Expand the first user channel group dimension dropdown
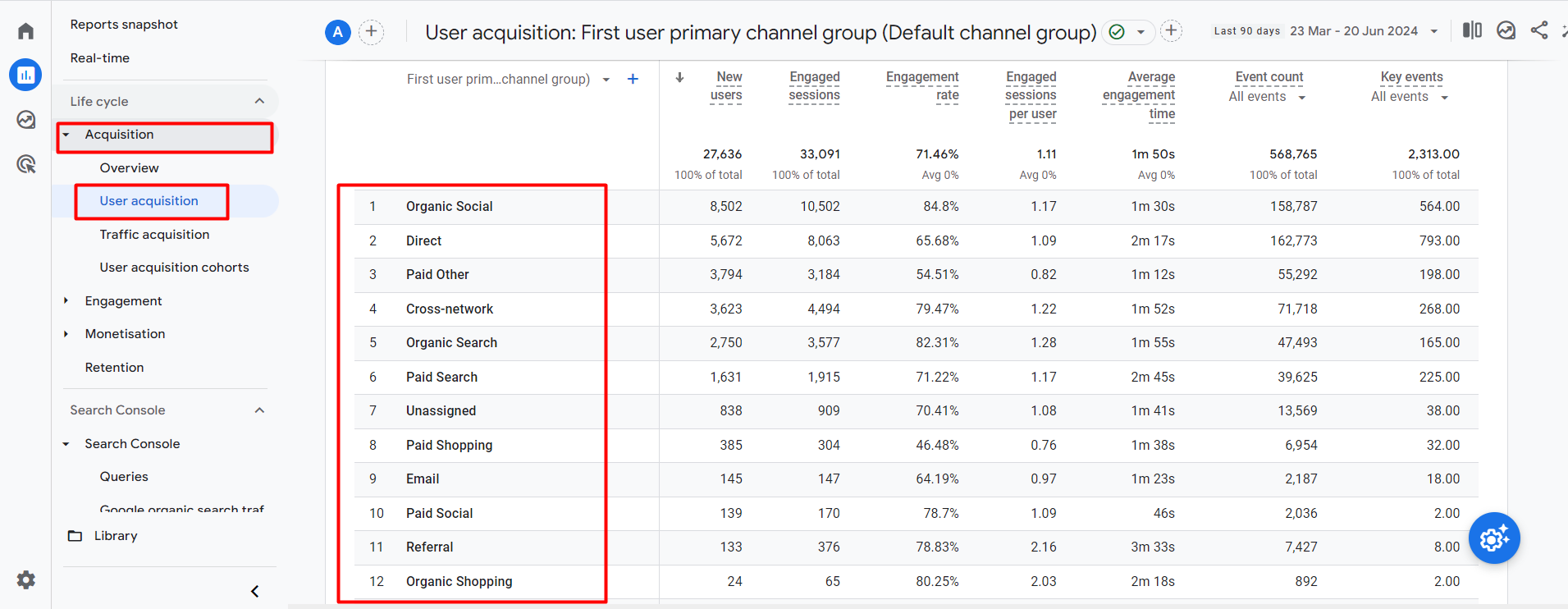Screen dimensions: 1568x609 606,80
